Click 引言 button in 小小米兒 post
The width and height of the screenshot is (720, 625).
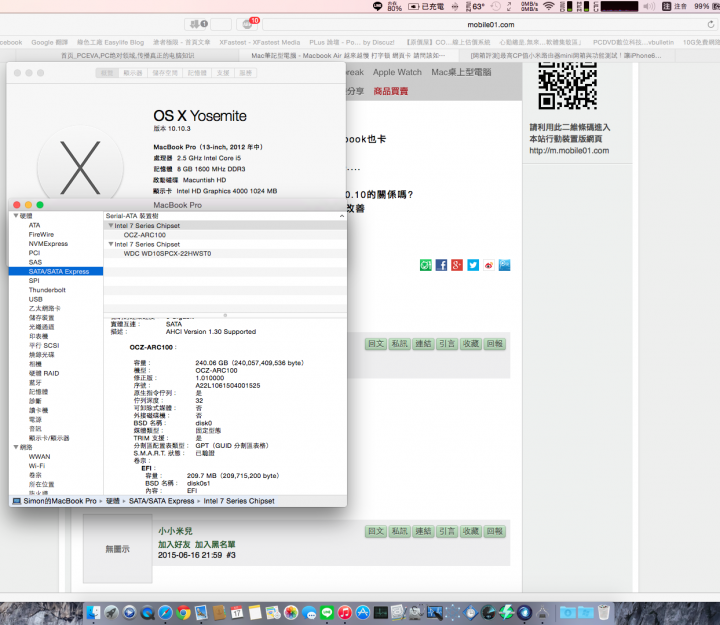447,531
